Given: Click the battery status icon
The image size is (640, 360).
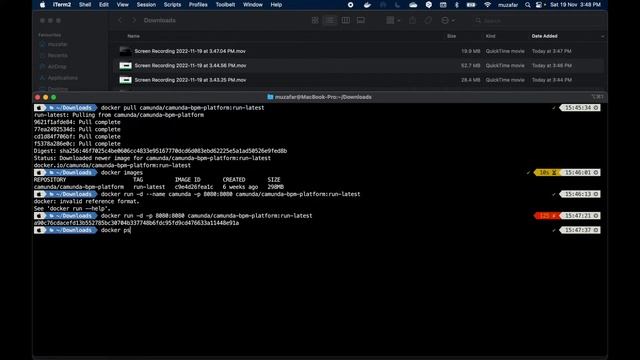Looking at the screenshot, I should click(471, 5).
